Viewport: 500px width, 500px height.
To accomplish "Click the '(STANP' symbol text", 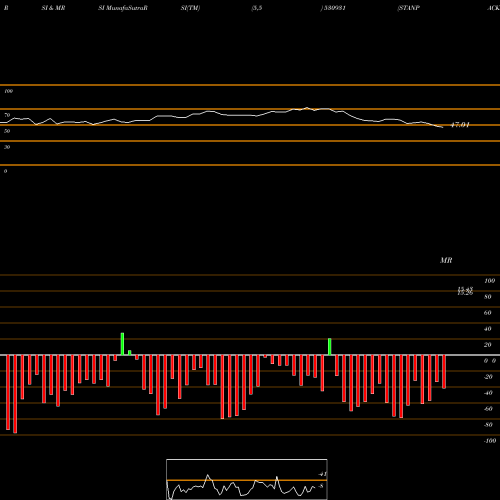I will [408, 8].
